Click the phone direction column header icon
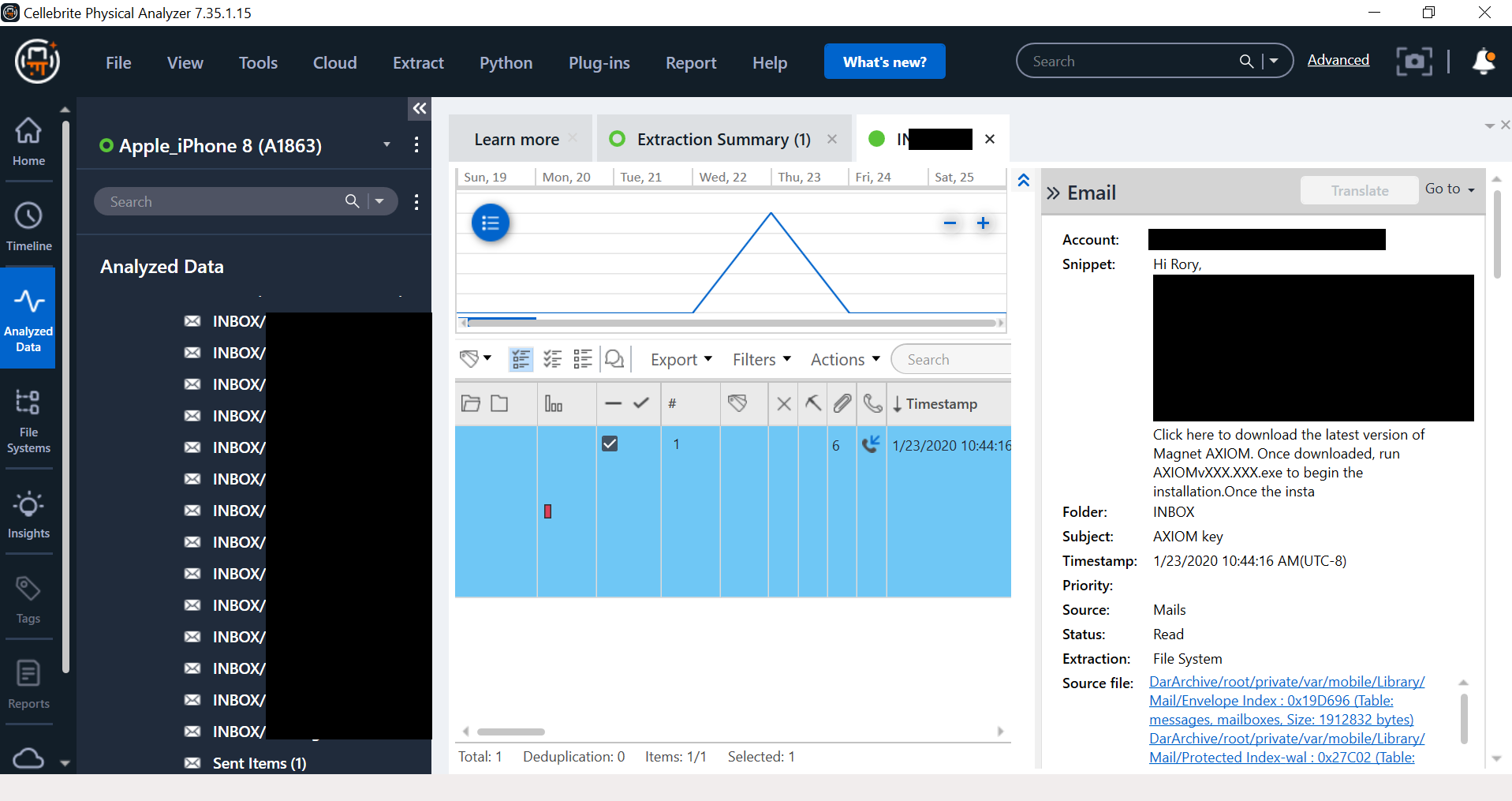Screen dimensions: 1512x801 [x=872, y=403]
